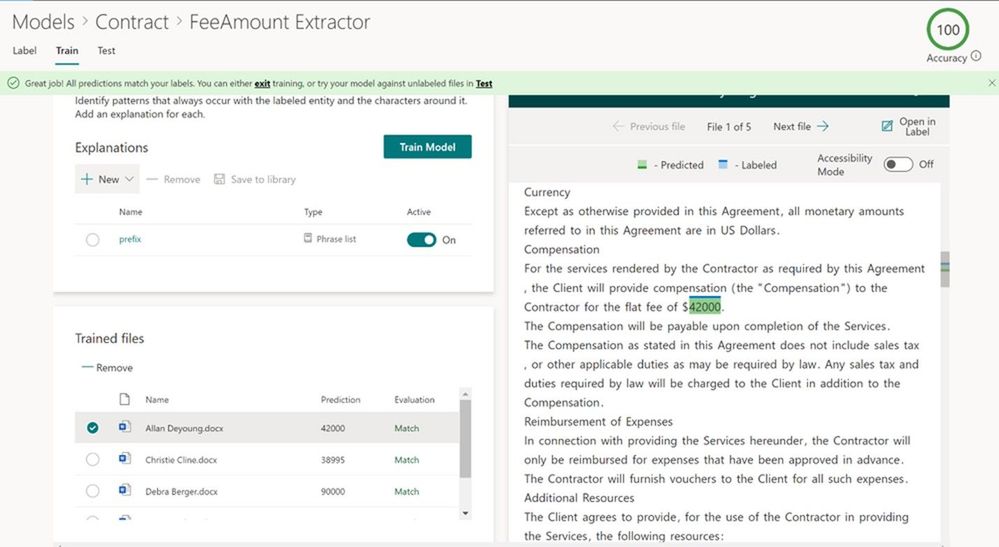
Task: Select the prefix explanation radio button
Action: tap(92, 239)
